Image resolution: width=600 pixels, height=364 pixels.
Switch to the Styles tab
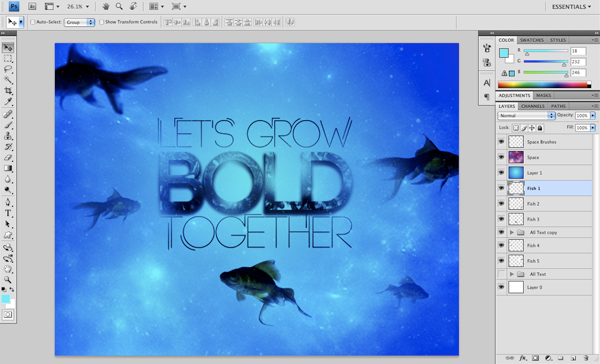[558, 40]
